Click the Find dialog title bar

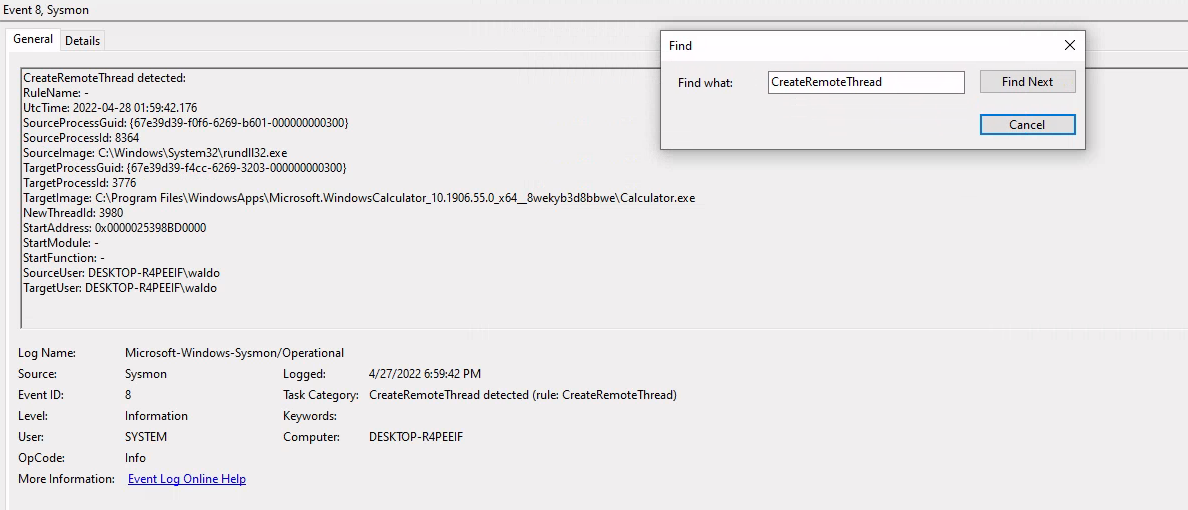pyautogui.click(x=850, y=45)
